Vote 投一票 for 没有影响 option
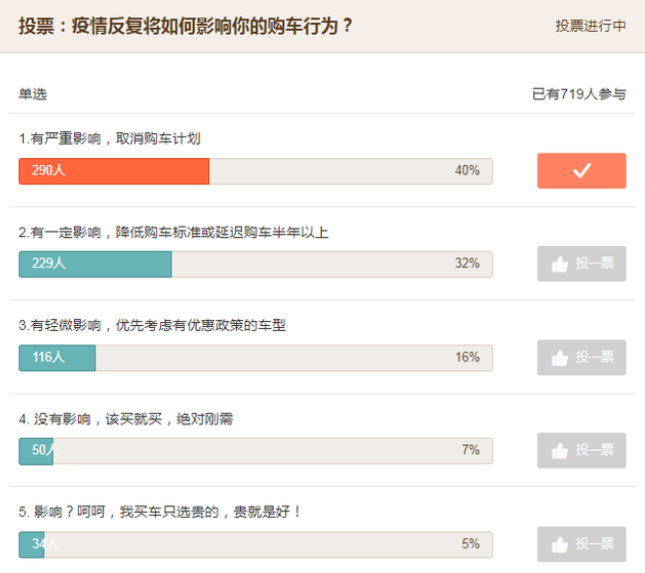Viewport: 645px width, 573px height. [x=581, y=450]
